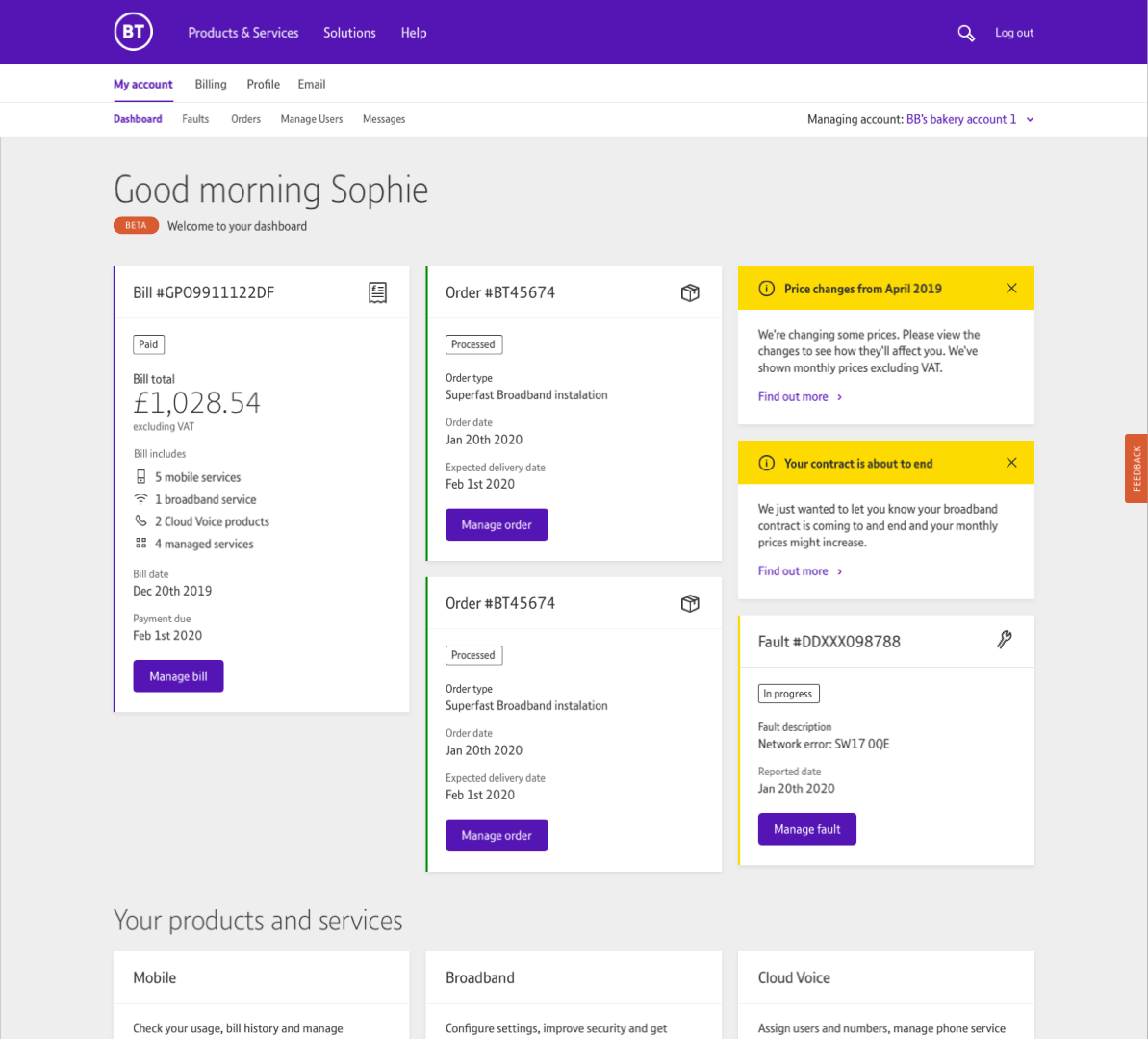1148x1039 pixels.
Task: Click the arrow next to Price changes Find out more
Action: pos(840,397)
